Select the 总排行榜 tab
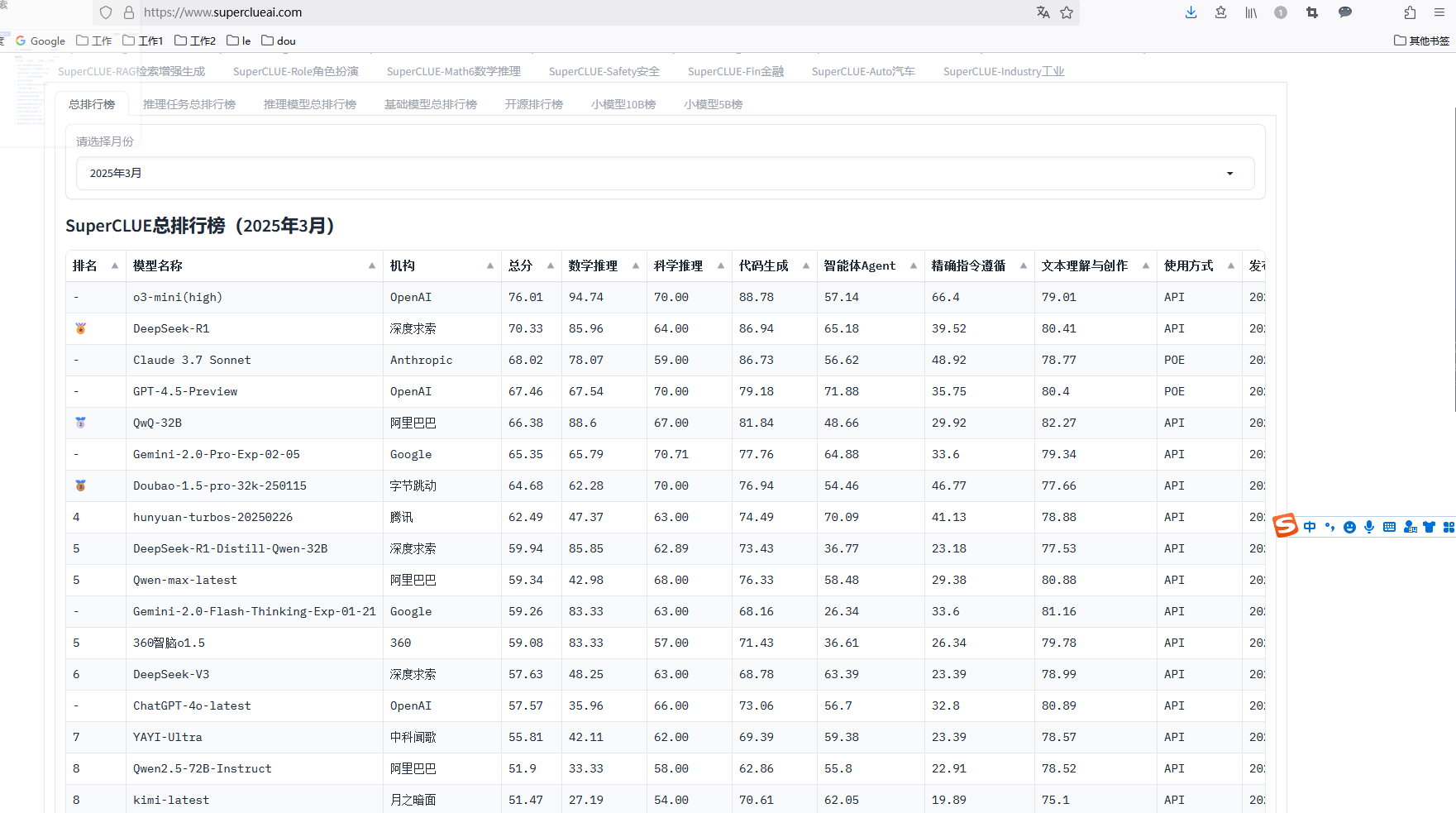The height and width of the screenshot is (813, 1456). [x=92, y=104]
